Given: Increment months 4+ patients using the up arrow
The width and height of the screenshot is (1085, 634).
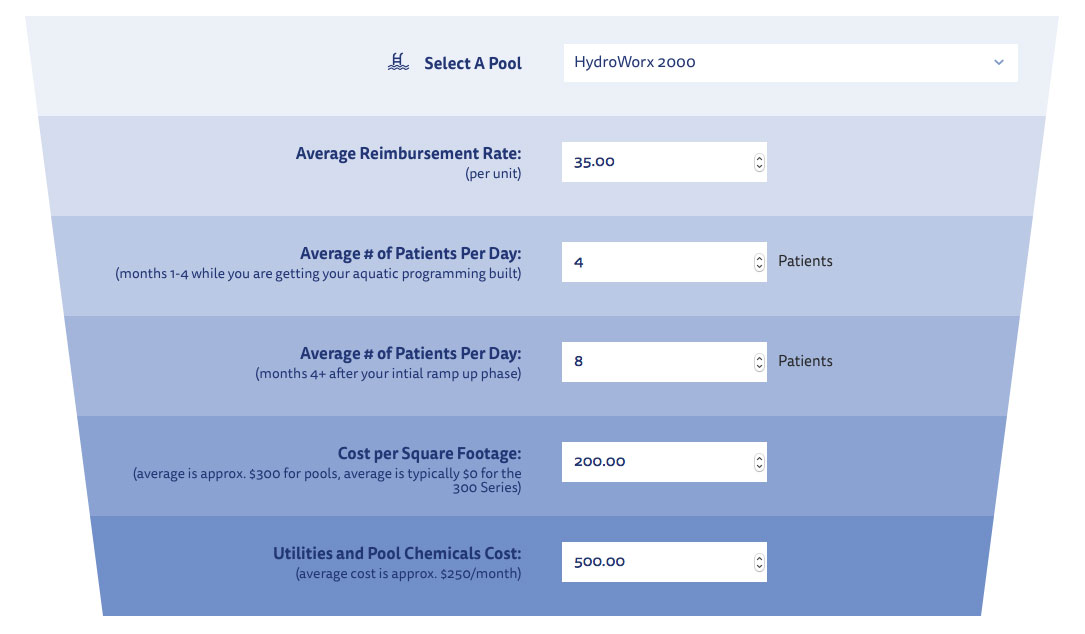Looking at the screenshot, I should 759,358.
